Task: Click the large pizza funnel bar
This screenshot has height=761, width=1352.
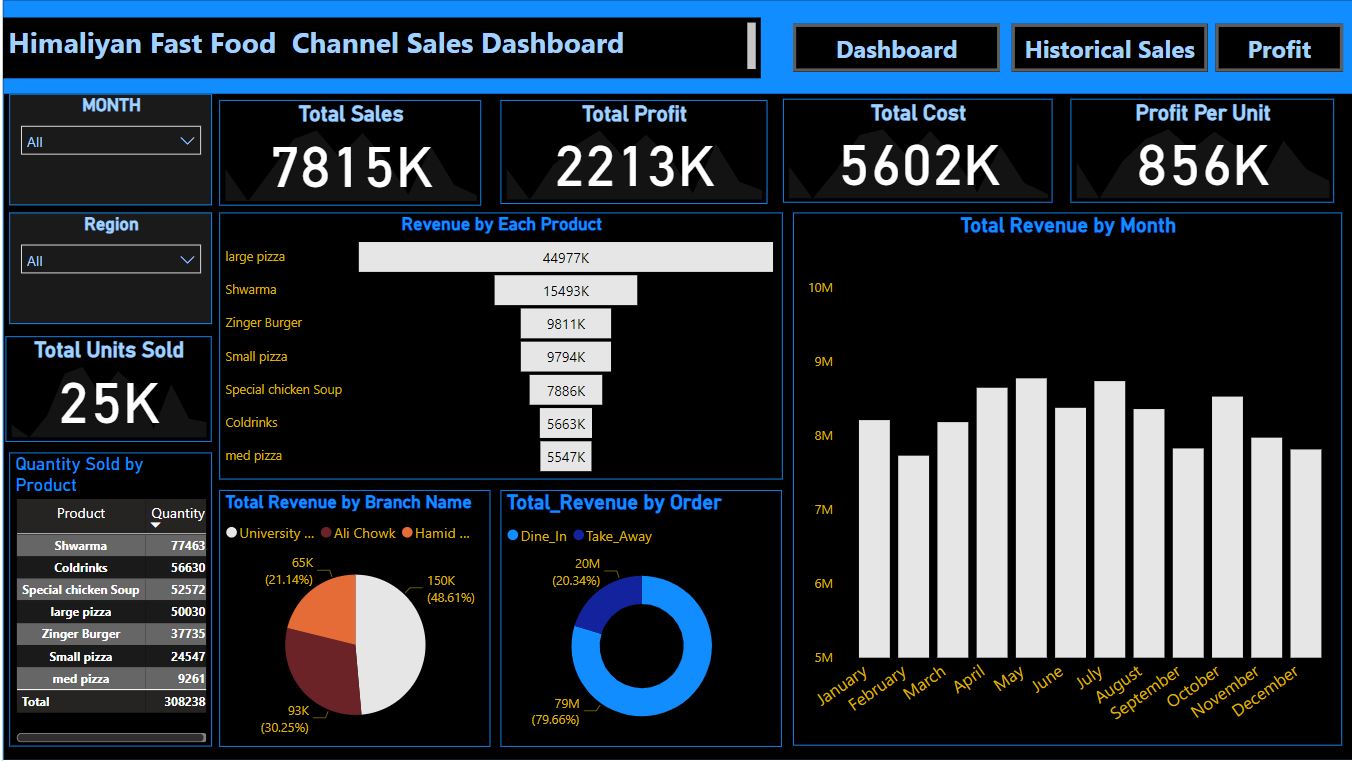Action: [565, 257]
